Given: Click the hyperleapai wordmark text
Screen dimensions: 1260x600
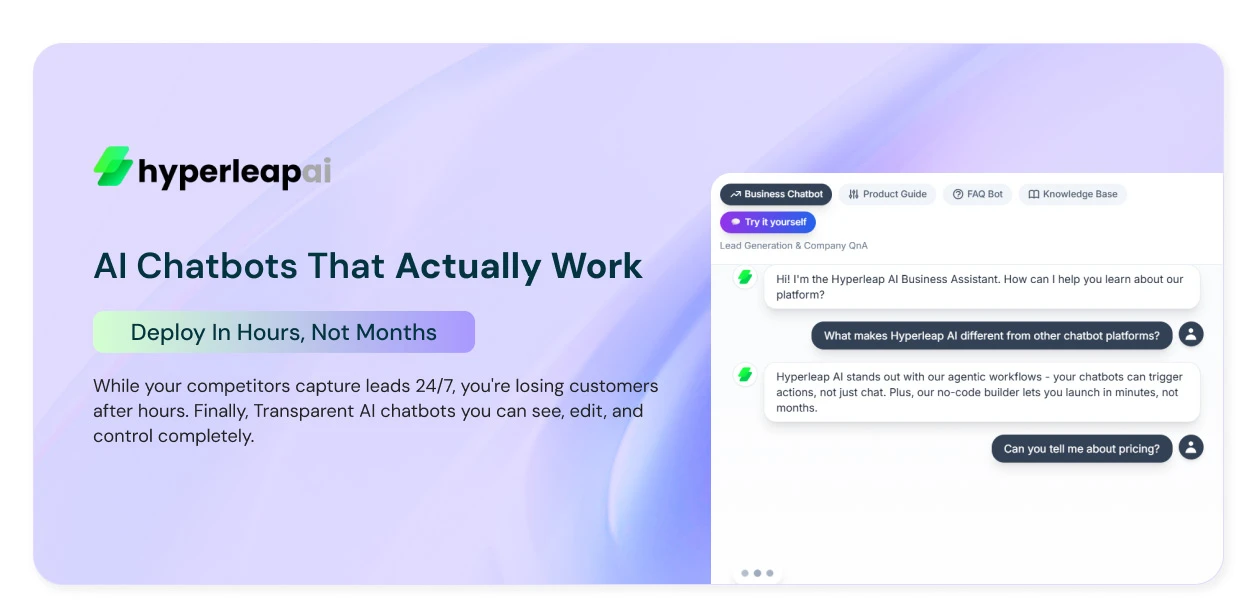Looking at the screenshot, I should [234, 172].
